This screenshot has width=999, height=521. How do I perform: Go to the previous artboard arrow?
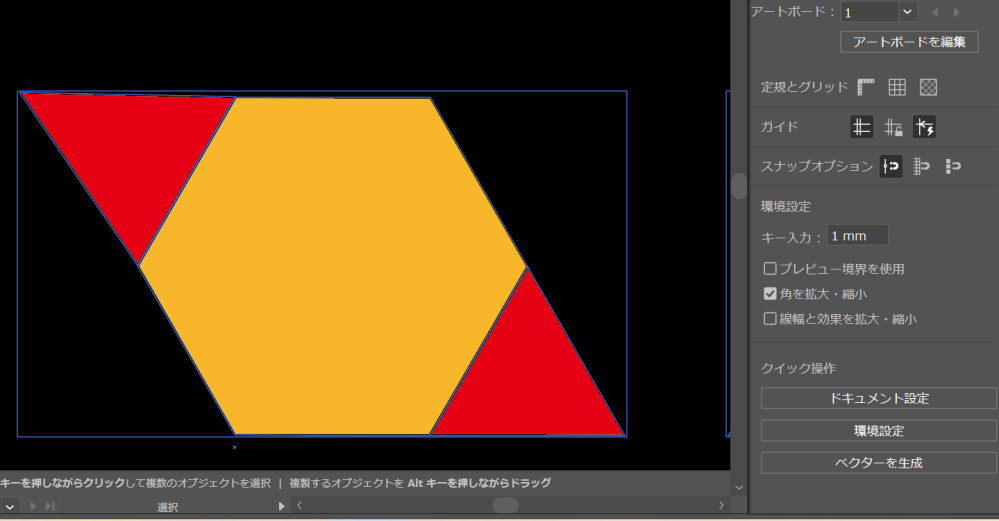point(935,12)
